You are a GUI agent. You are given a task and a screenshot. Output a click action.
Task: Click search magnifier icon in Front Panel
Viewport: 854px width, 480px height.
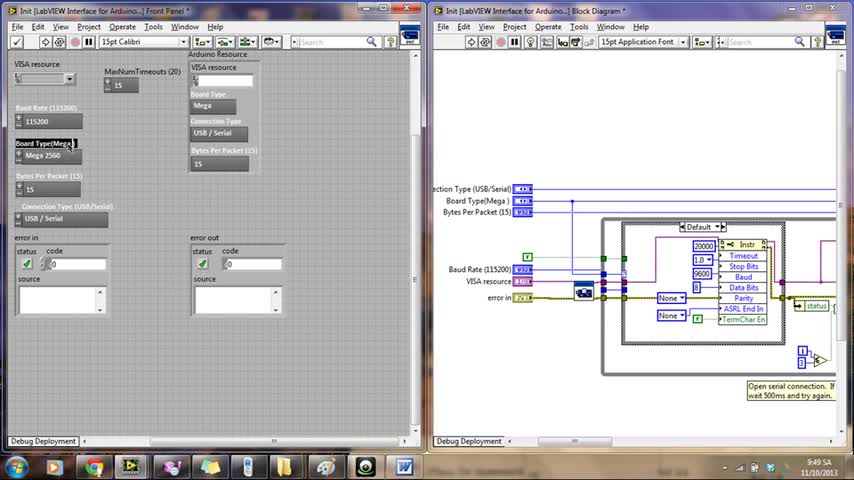(371, 42)
